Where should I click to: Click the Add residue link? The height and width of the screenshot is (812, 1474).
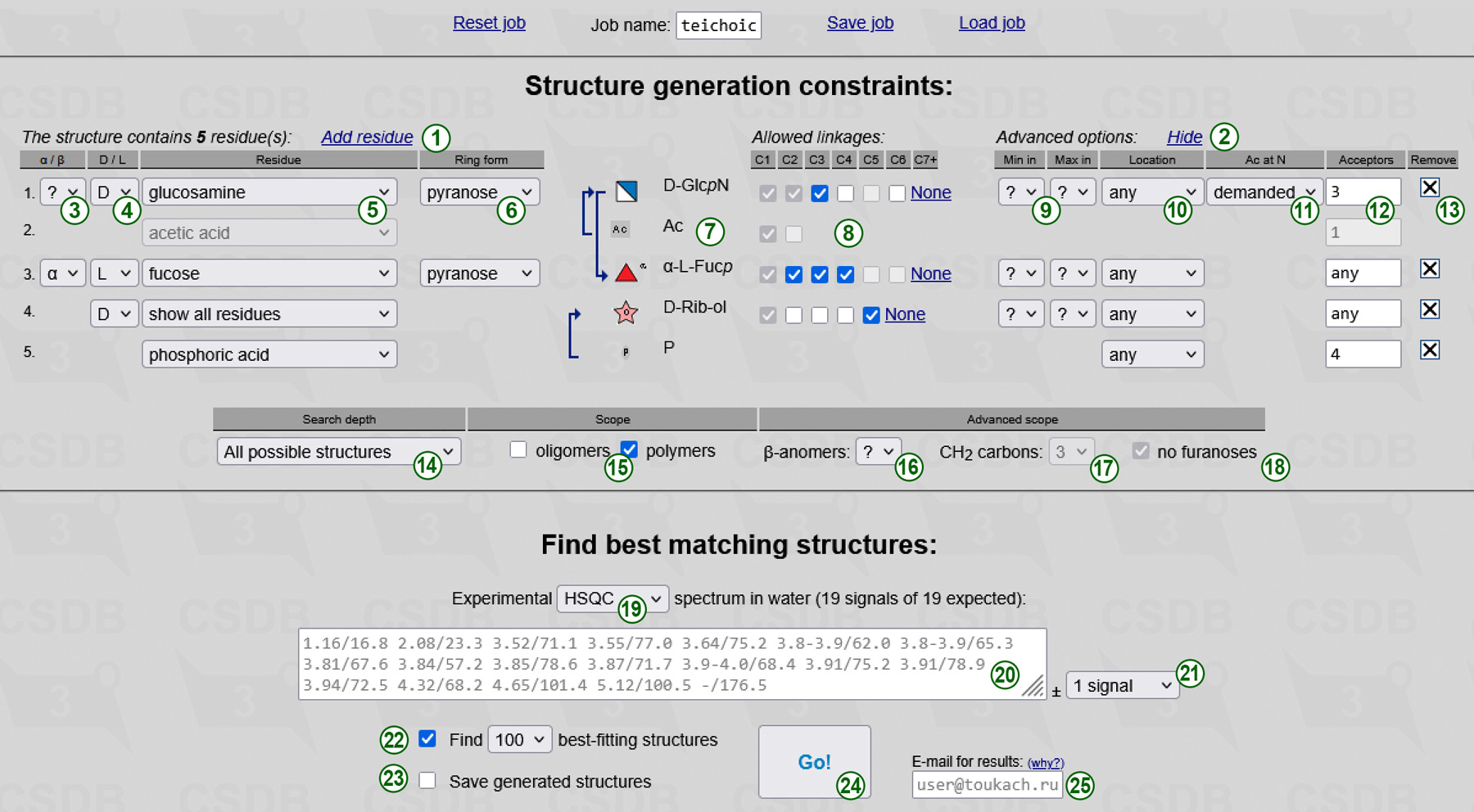tap(367, 137)
